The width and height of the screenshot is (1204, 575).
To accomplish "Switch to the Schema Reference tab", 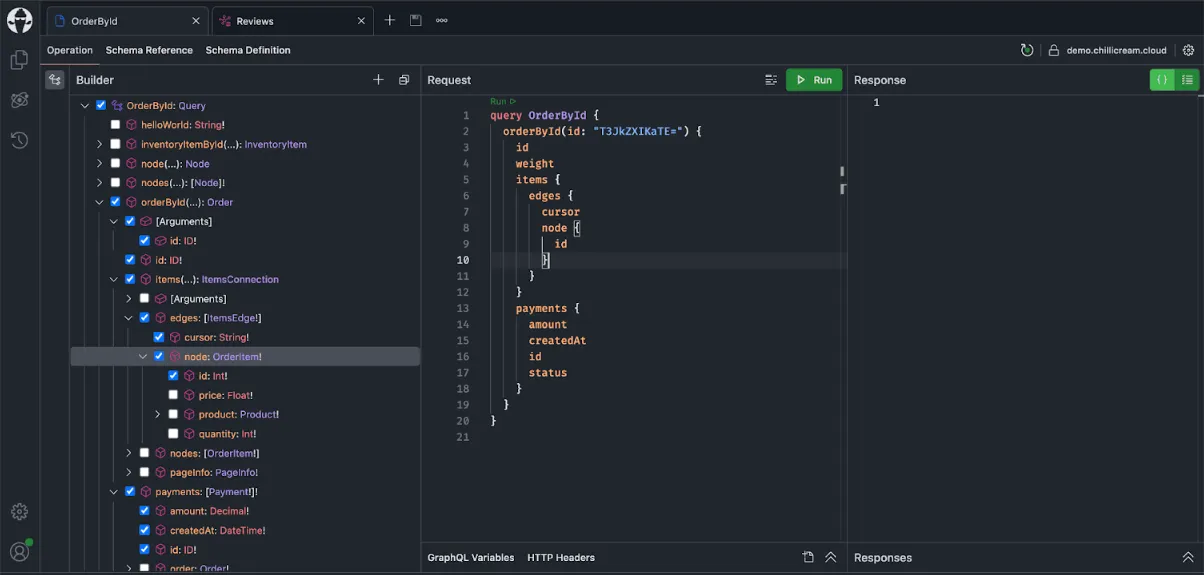I will 149,50.
